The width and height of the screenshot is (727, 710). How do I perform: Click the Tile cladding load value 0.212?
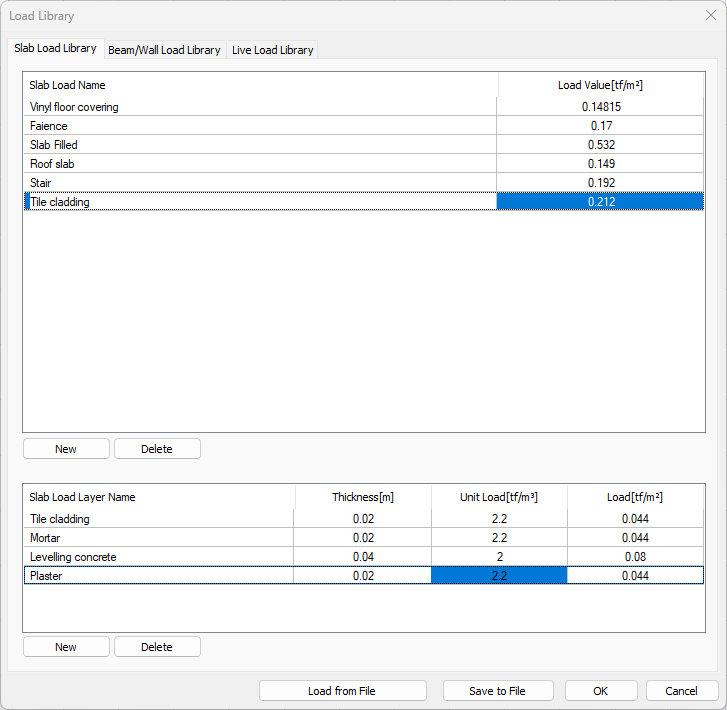600,202
